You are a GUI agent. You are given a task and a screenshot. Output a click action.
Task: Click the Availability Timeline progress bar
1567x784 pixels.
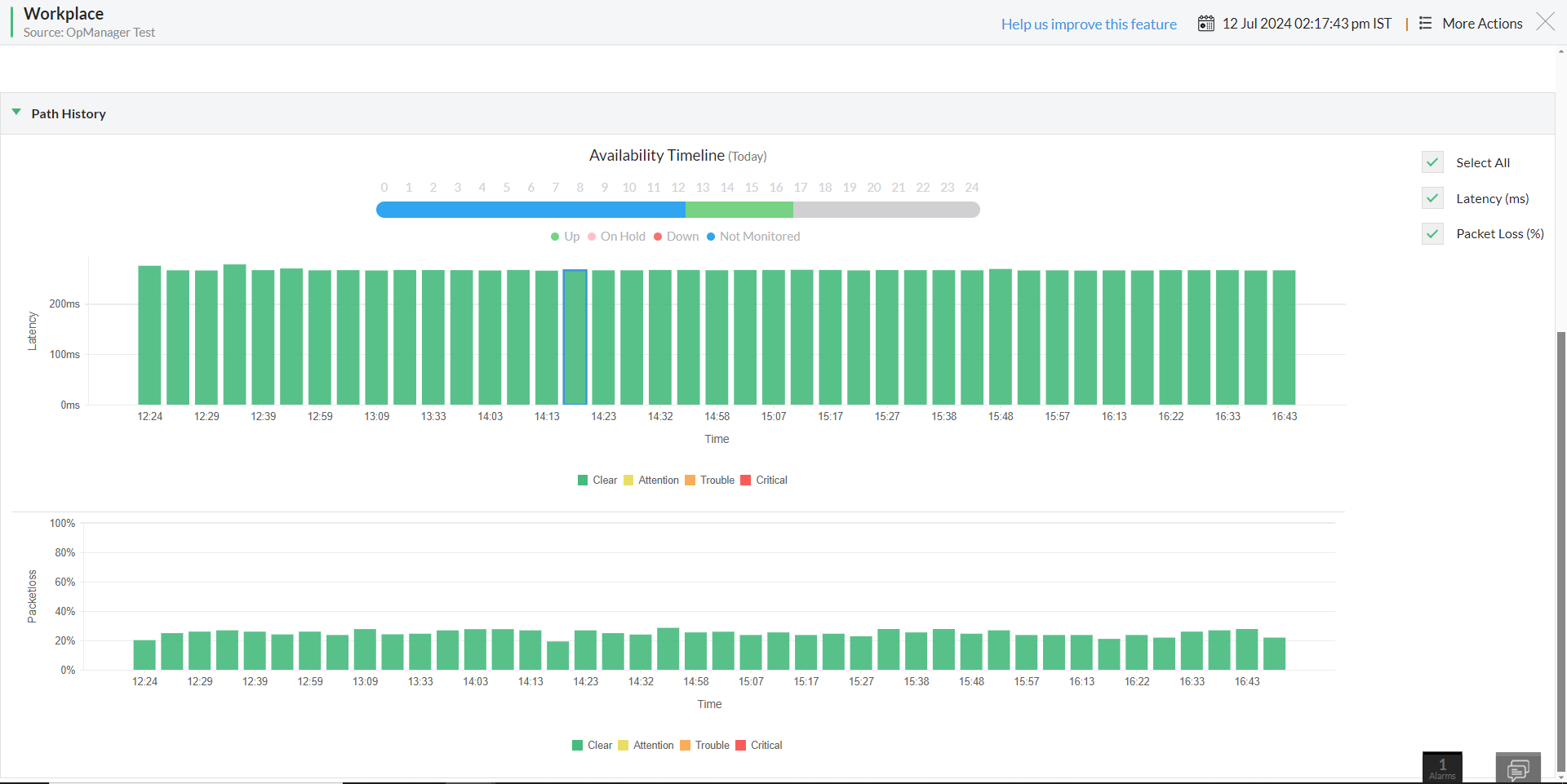[x=678, y=210]
